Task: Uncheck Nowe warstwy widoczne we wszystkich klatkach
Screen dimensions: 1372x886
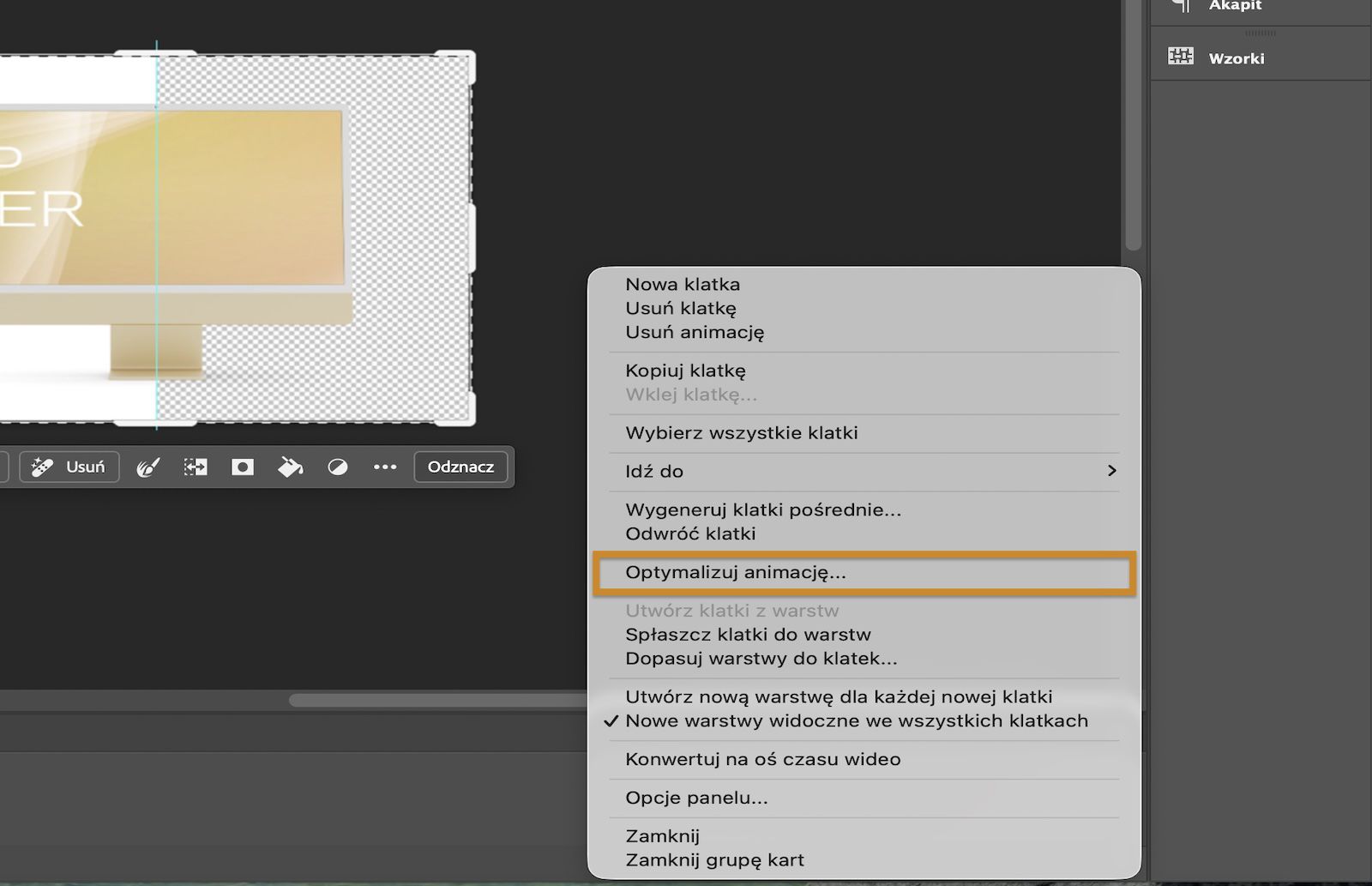Action: 857,720
